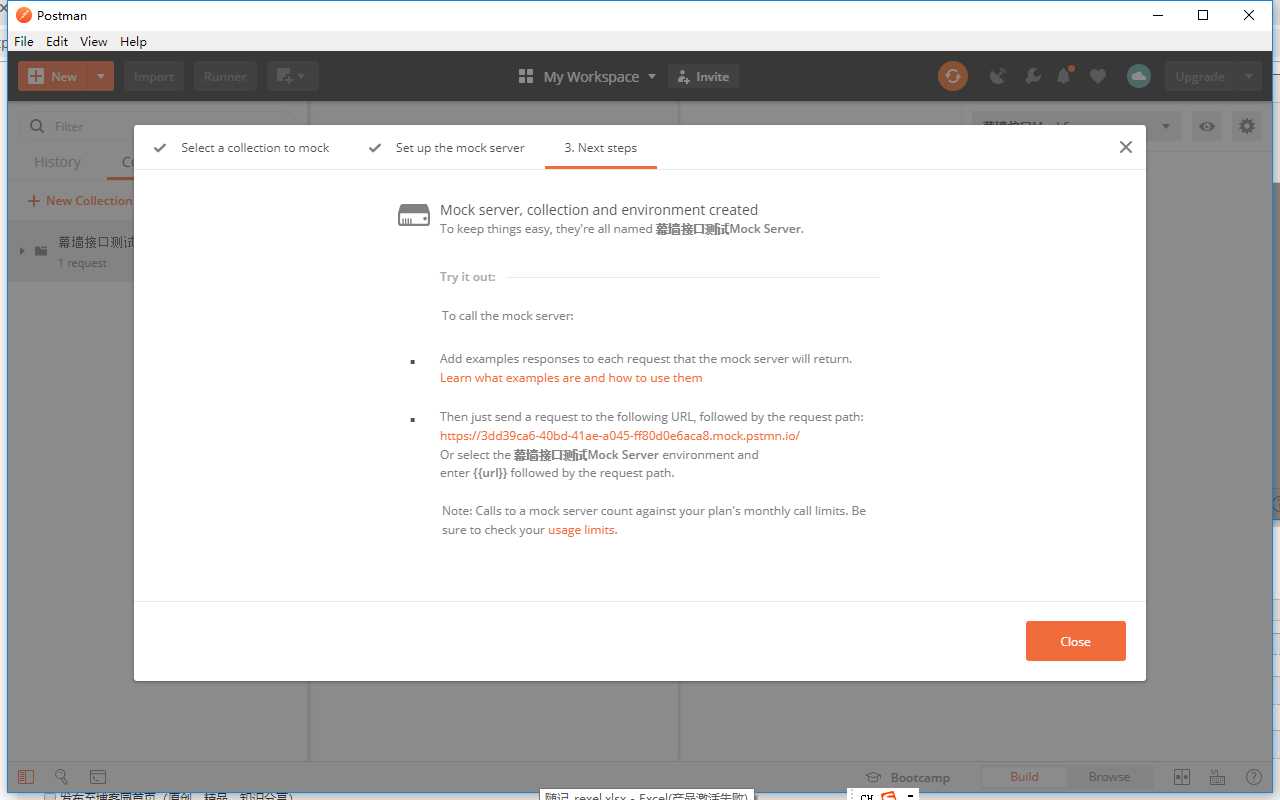Click the Excel window label in taskbar
The height and width of the screenshot is (800, 1280).
[646, 796]
